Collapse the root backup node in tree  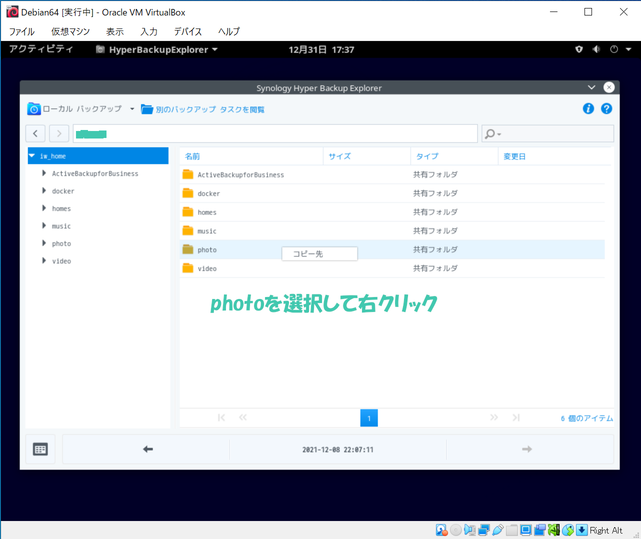pos(32,156)
